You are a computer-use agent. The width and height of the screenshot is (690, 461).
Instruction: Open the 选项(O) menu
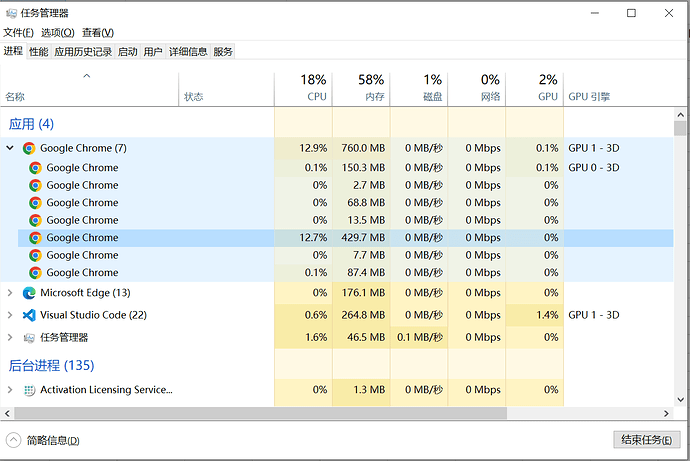(x=57, y=33)
